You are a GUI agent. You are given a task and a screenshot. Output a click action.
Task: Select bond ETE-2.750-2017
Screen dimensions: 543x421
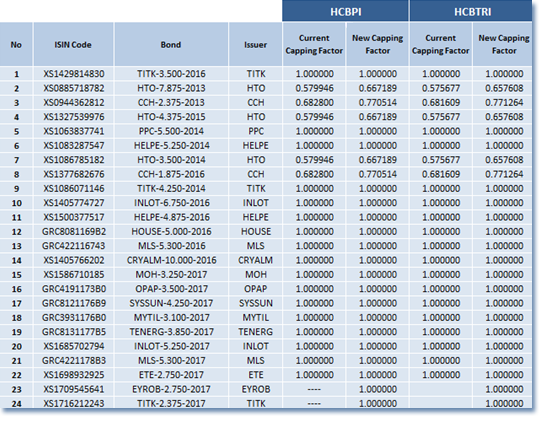pyautogui.click(x=171, y=375)
